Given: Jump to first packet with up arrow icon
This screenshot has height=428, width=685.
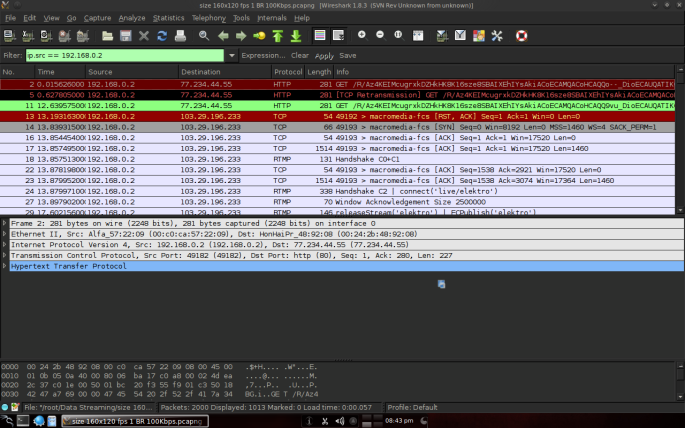Looking at the screenshot, I should 278,36.
